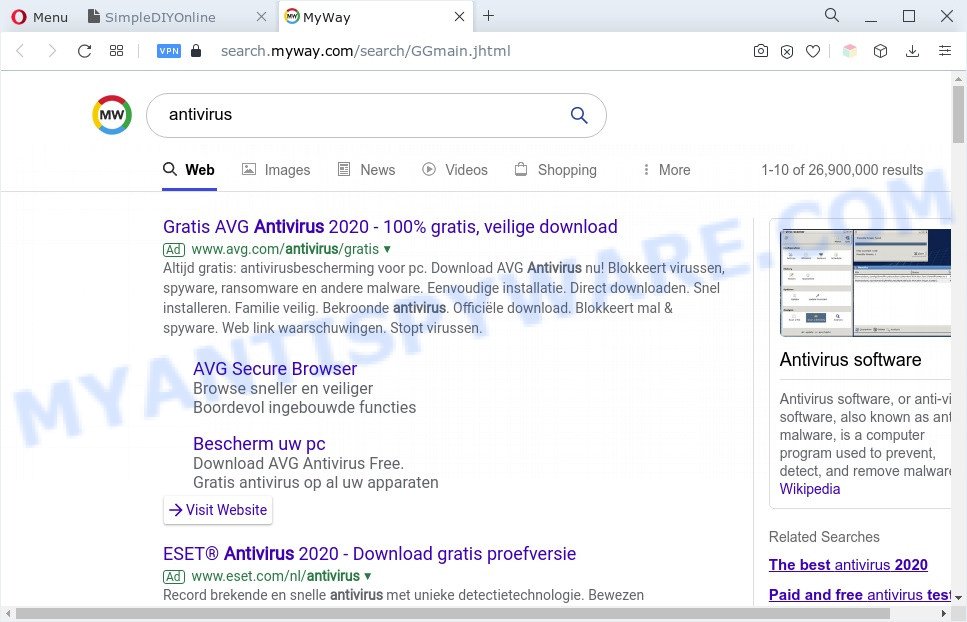Reload the current page

[84, 51]
